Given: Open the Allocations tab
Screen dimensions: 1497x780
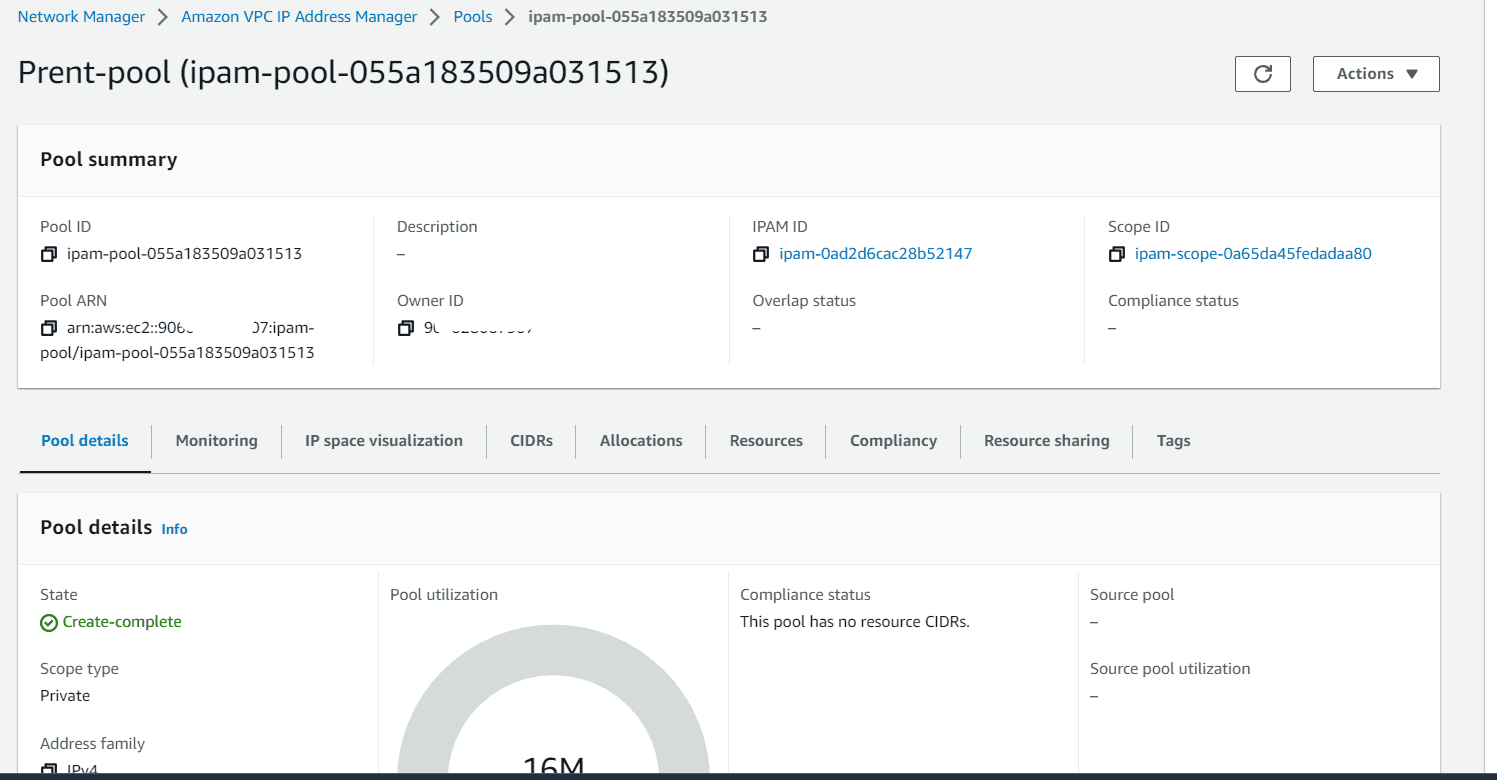Looking at the screenshot, I should (x=641, y=441).
